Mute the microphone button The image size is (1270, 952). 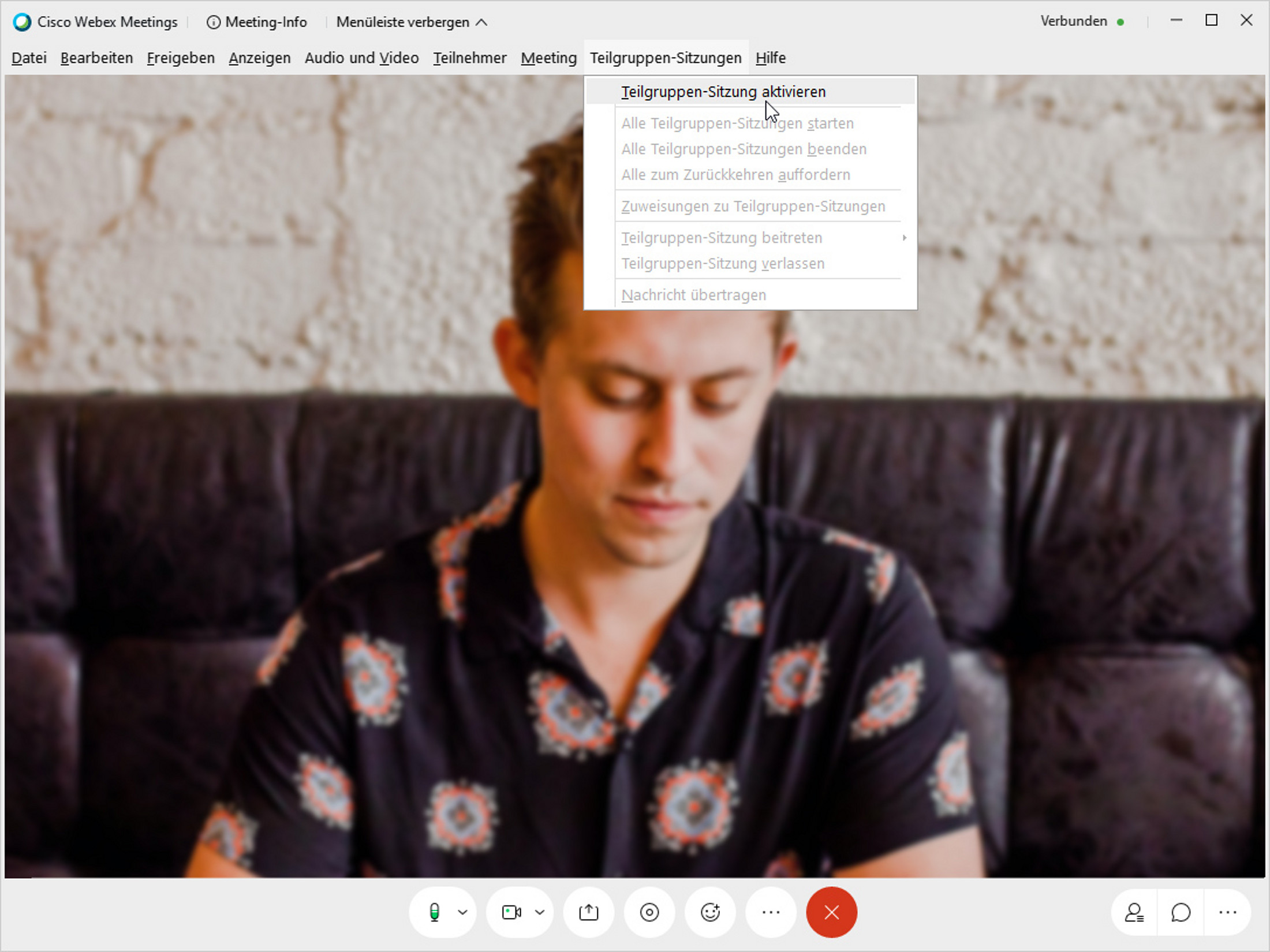pos(434,912)
